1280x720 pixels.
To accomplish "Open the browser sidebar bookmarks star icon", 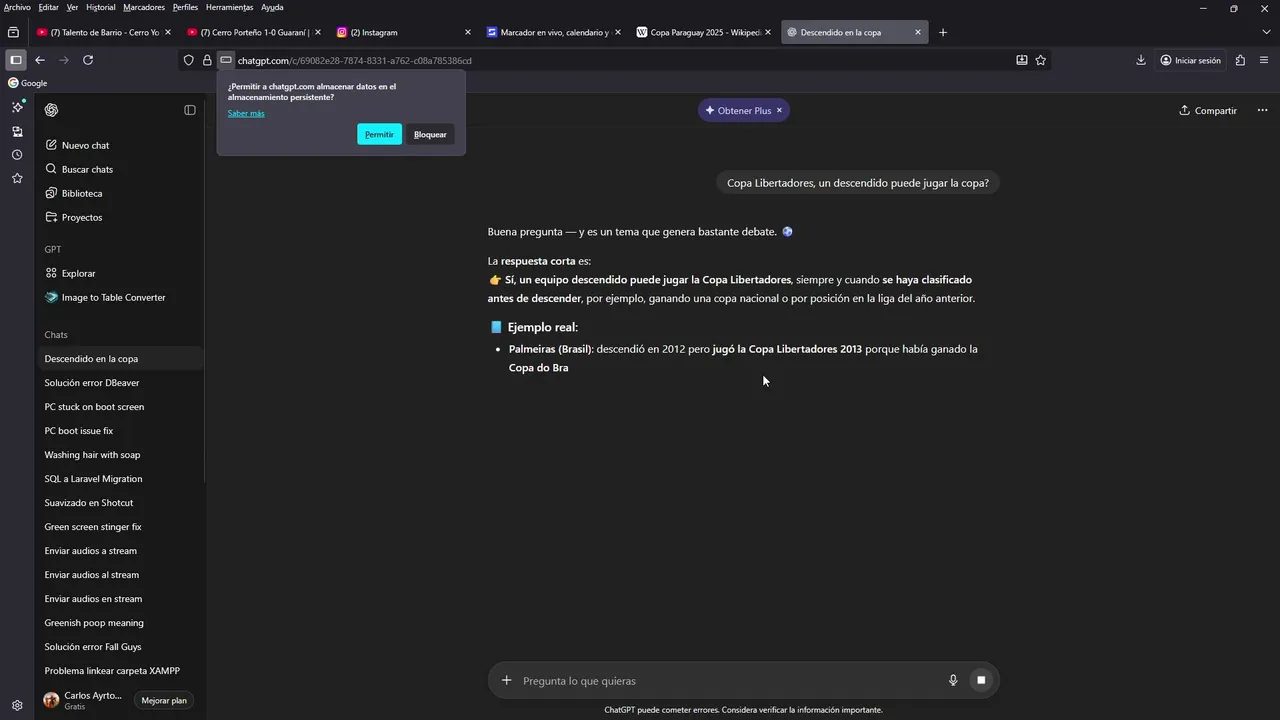I will click(x=17, y=178).
